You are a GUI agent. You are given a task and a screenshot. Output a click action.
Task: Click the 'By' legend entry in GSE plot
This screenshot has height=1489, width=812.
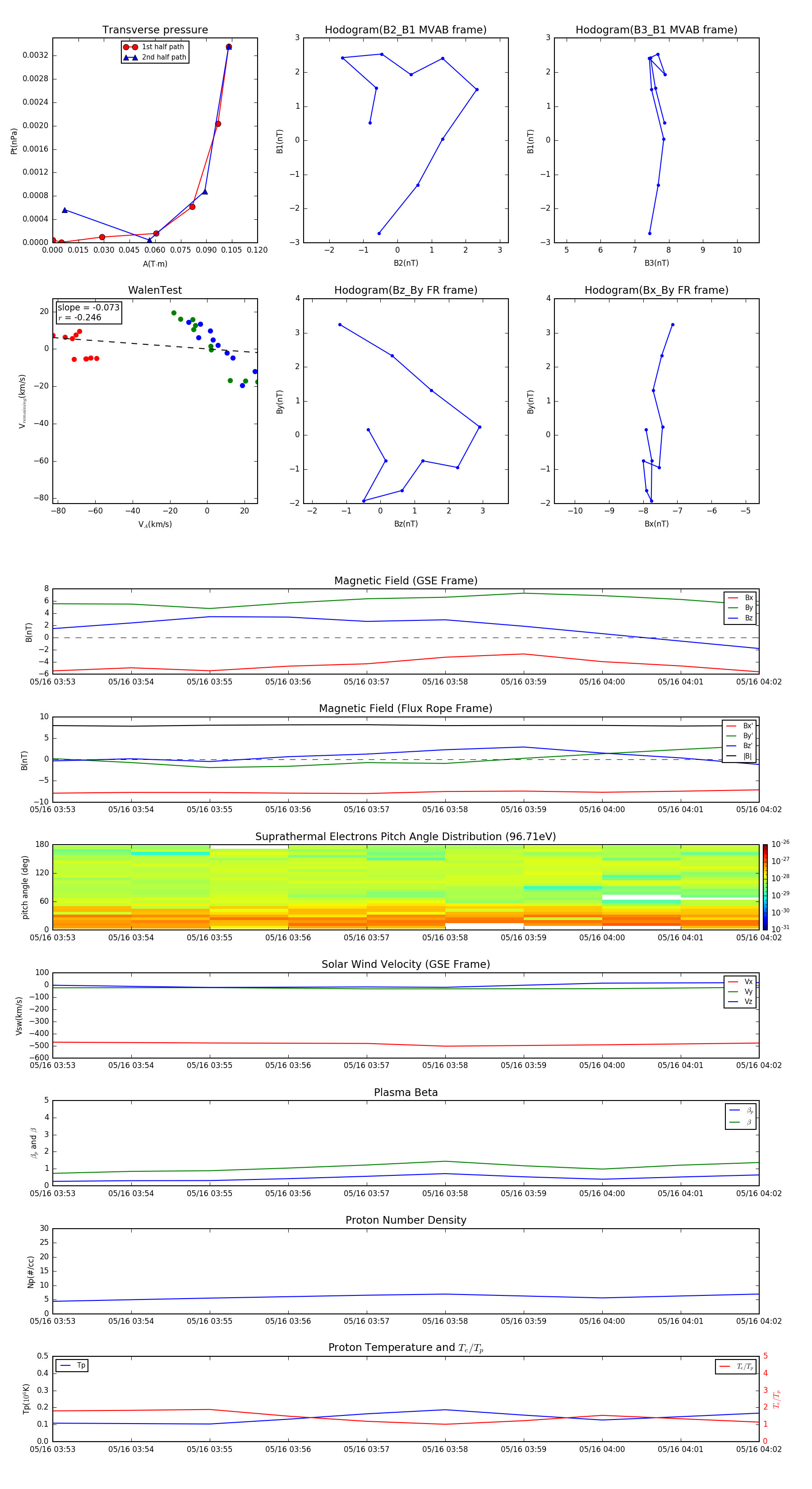point(740,608)
